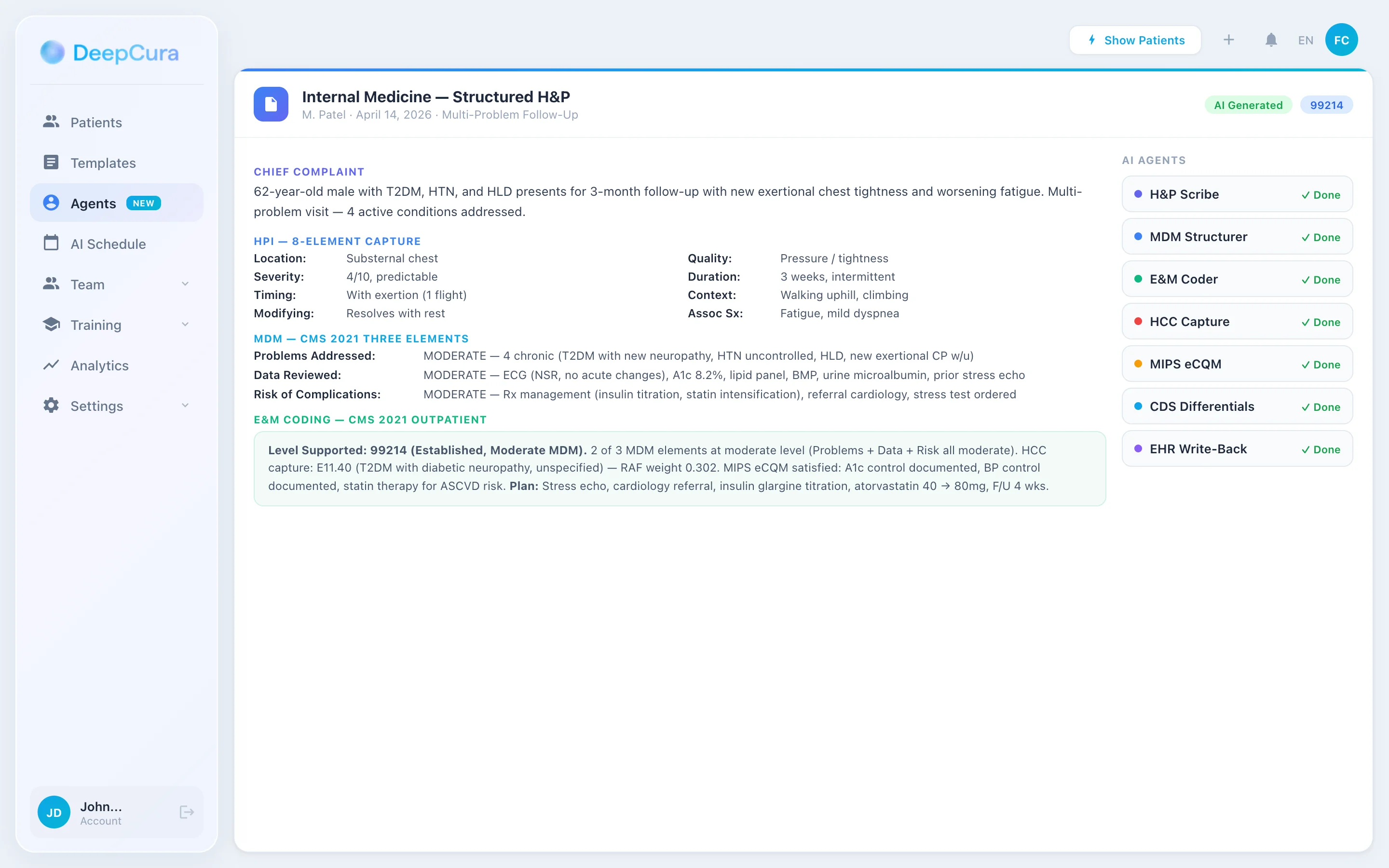Click the Show Patients button
This screenshot has width=1389, height=868.
pyautogui.click(x=1135, y=40)
